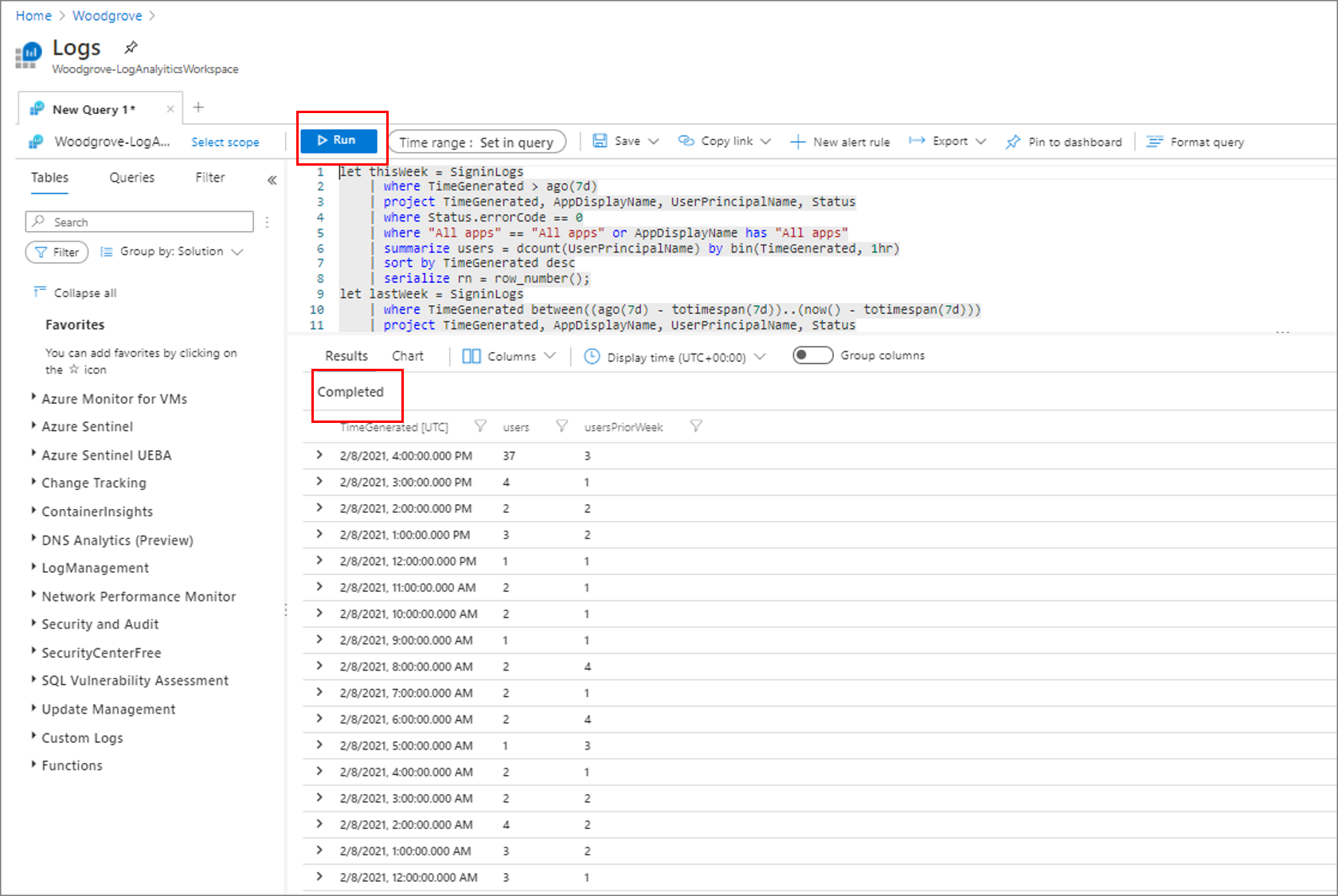Toggle the Group columns switch

pos(812,355)
